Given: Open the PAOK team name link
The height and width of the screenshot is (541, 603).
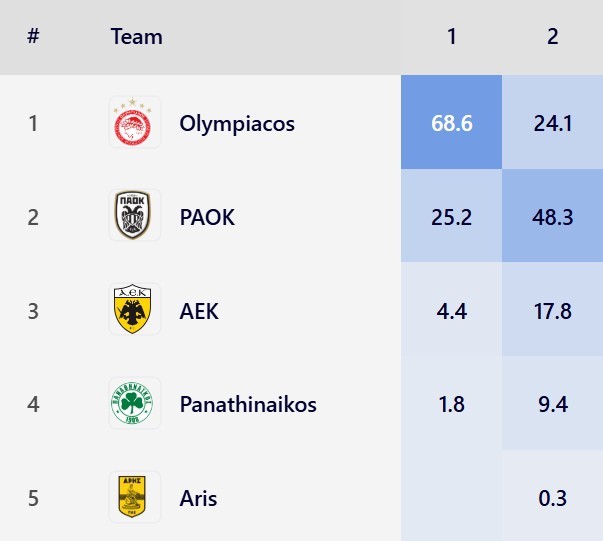Looking at the screenshot, I should 207,217.
